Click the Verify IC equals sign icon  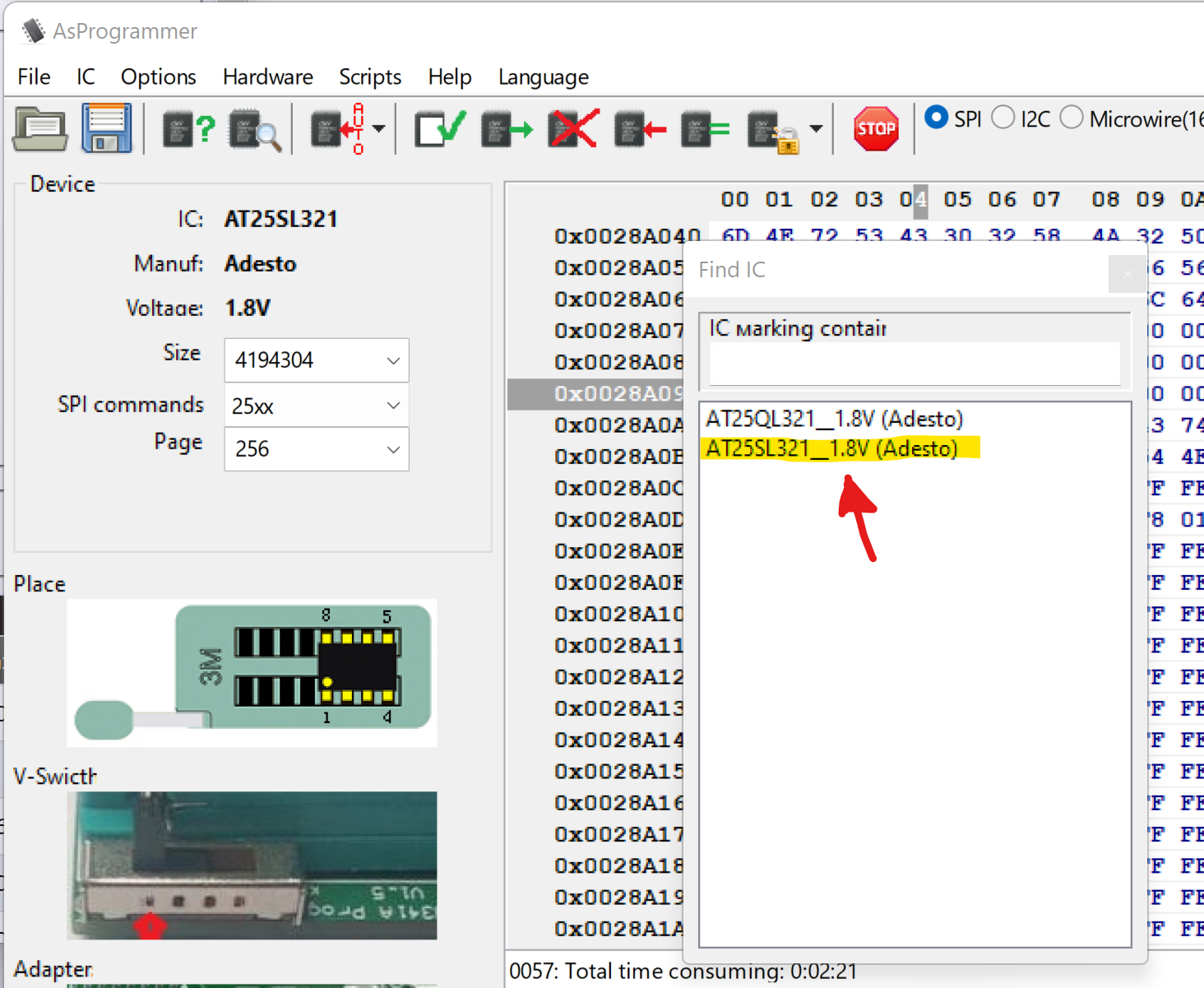(x=706, y=129)
